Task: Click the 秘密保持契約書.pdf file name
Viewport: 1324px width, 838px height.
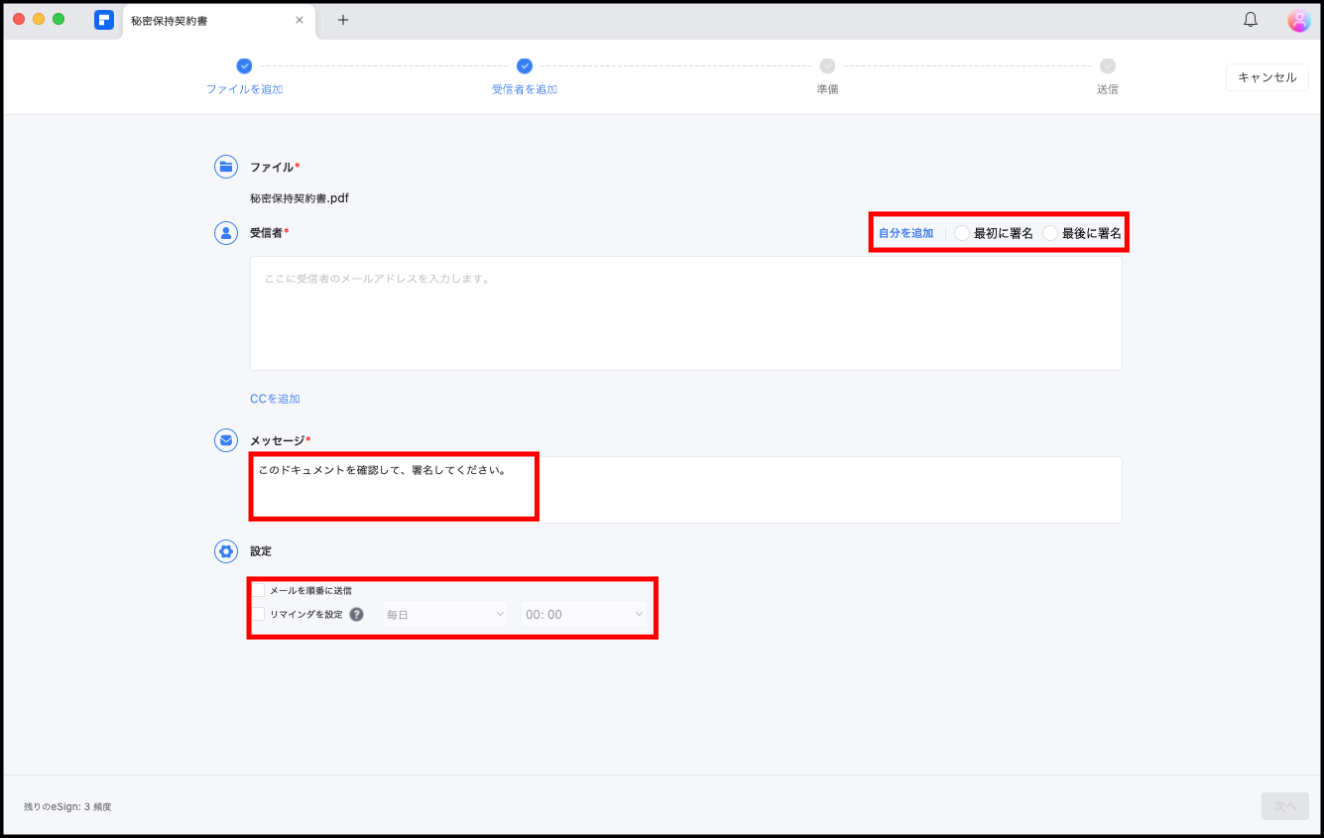Action: (299, 198)
